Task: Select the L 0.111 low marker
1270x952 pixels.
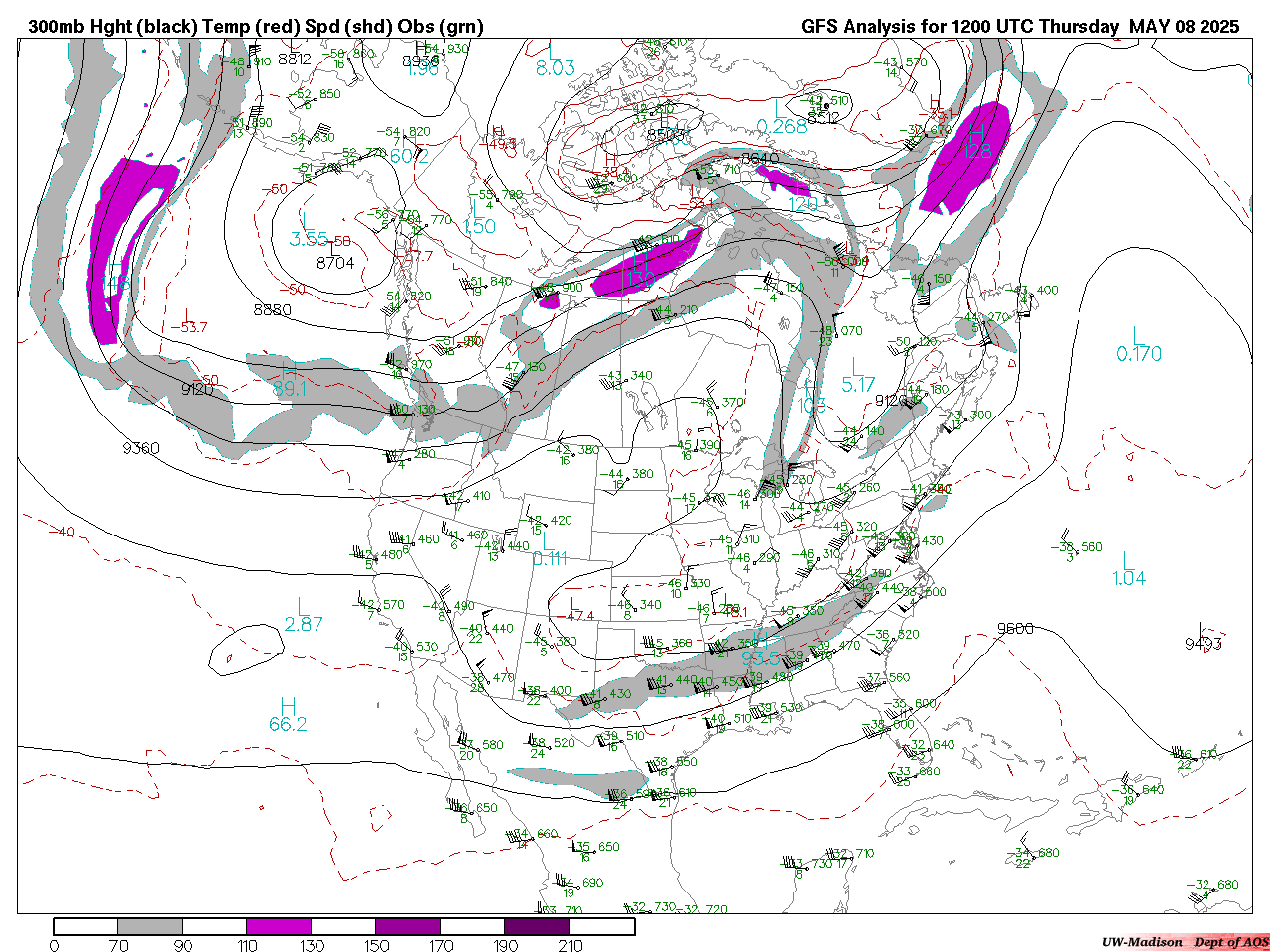Action: coord(549,549)
